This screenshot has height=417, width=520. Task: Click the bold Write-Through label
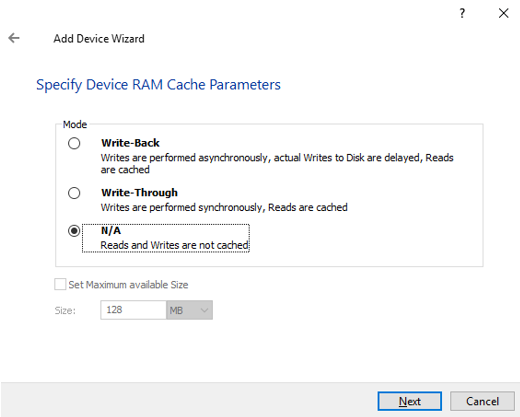[x=139, y=193]
